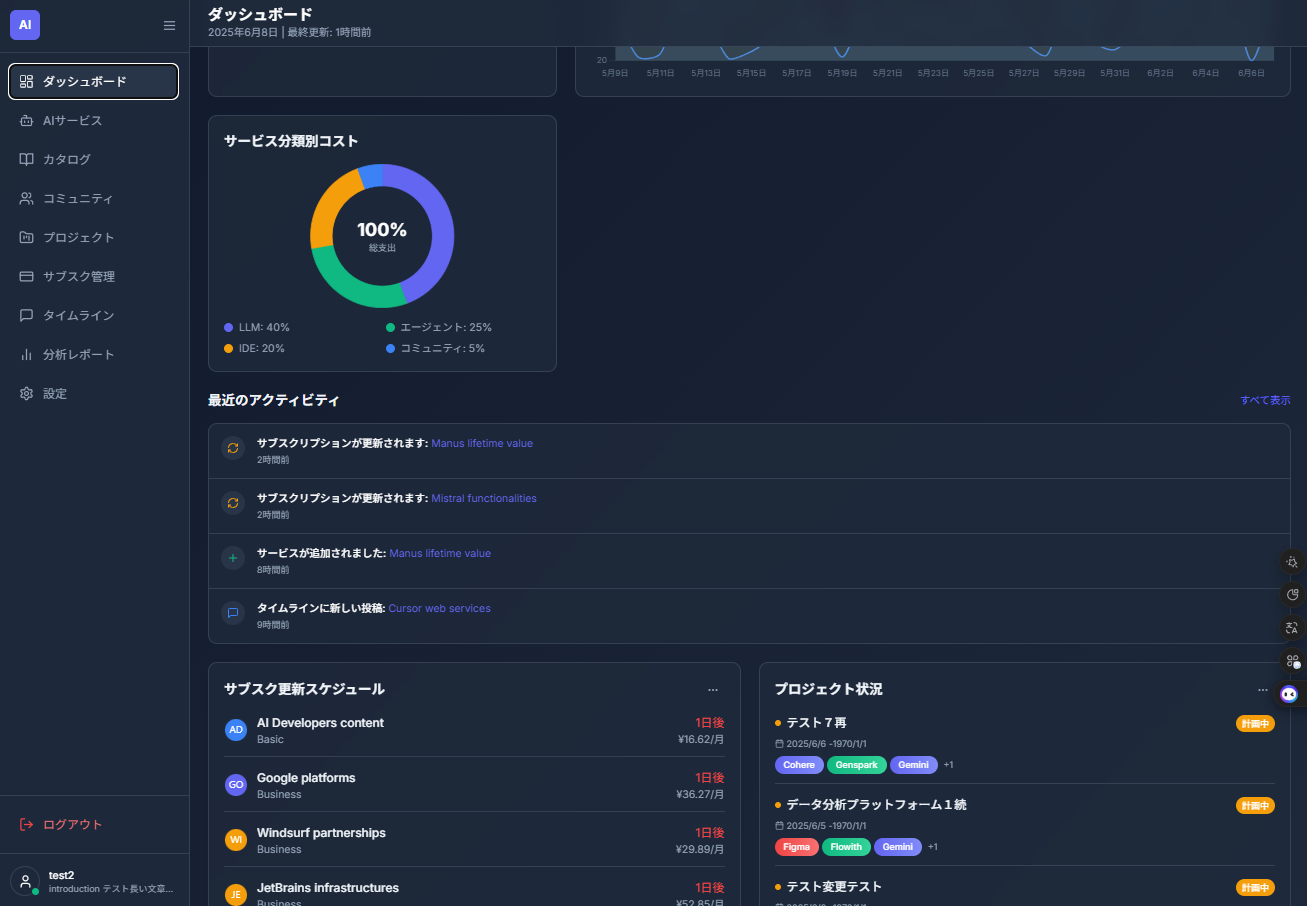Open the コミュニティ people icon

coord(27,199)
